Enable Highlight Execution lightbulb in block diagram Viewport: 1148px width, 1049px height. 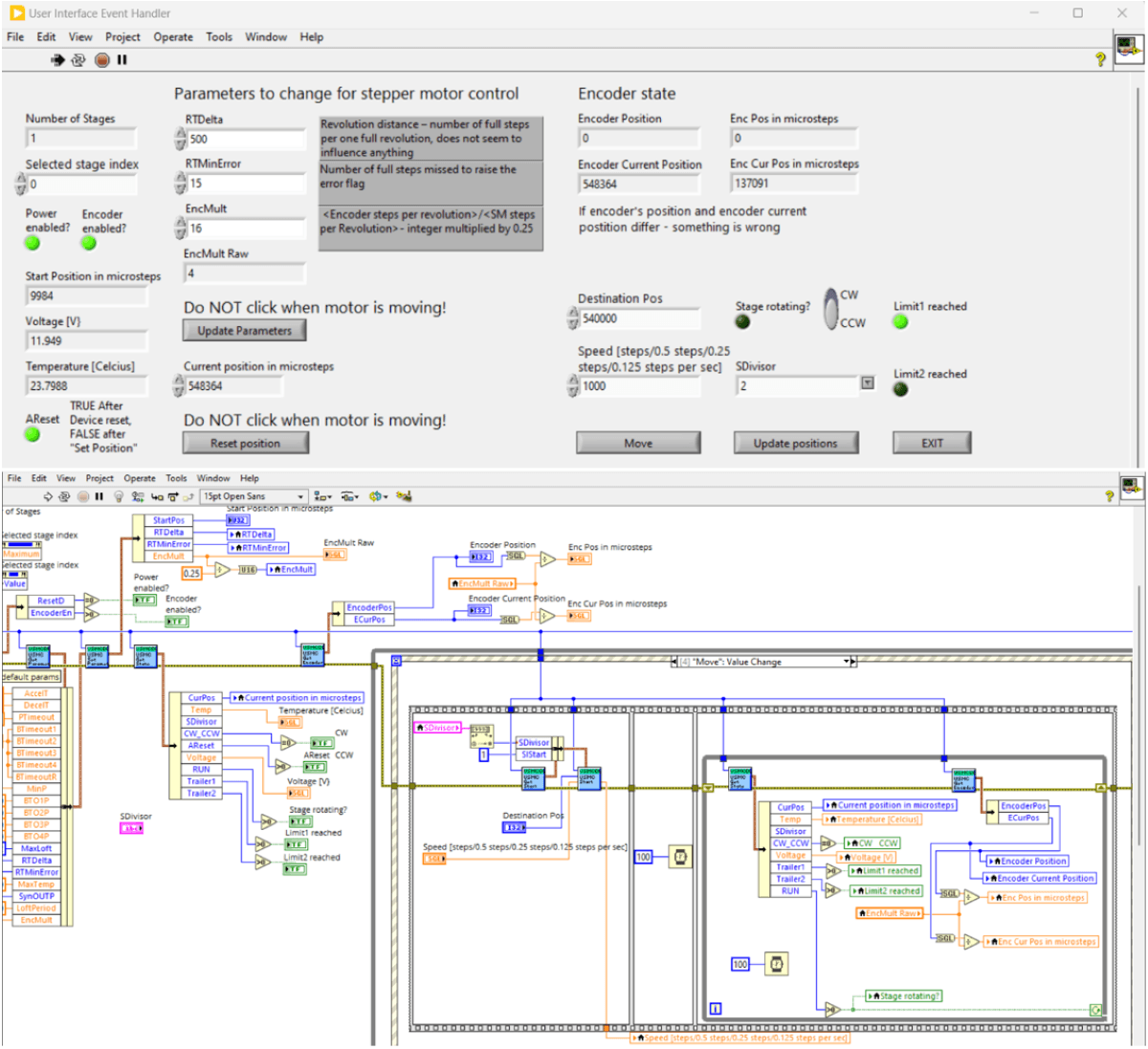point(119,496)
